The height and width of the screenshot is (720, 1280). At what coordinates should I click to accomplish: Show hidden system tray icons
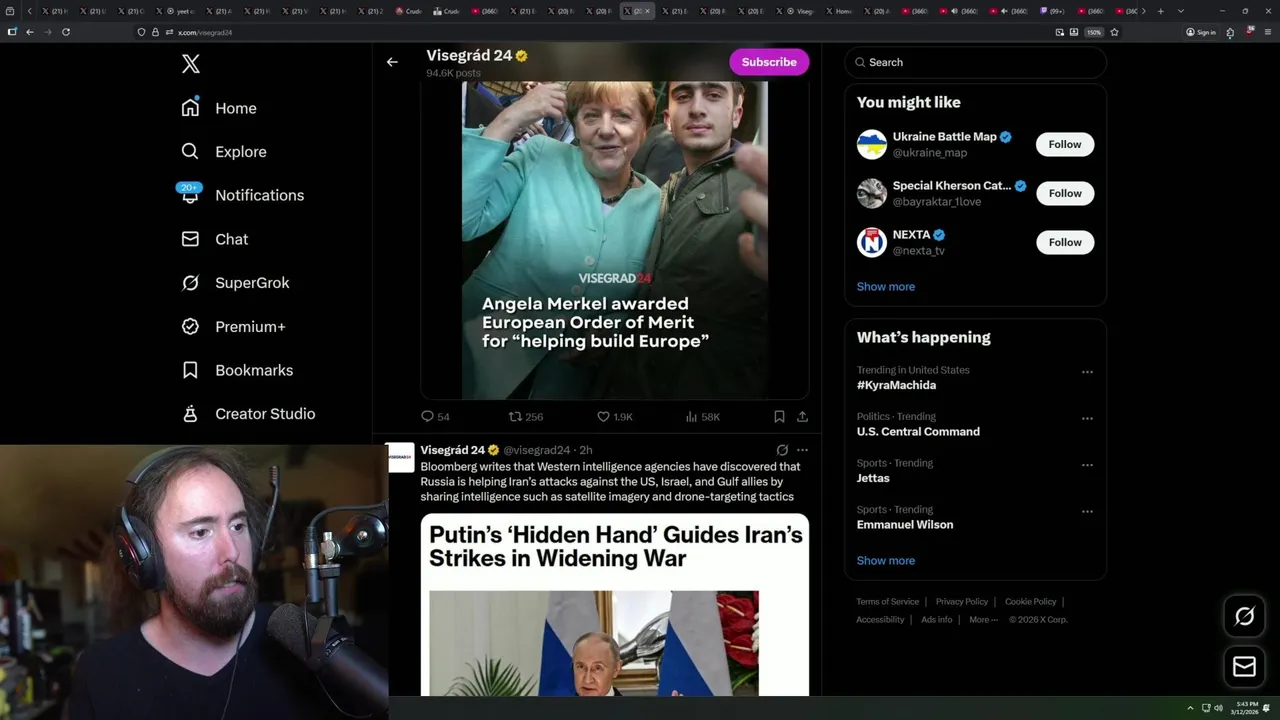click(x=1190, y=708)
